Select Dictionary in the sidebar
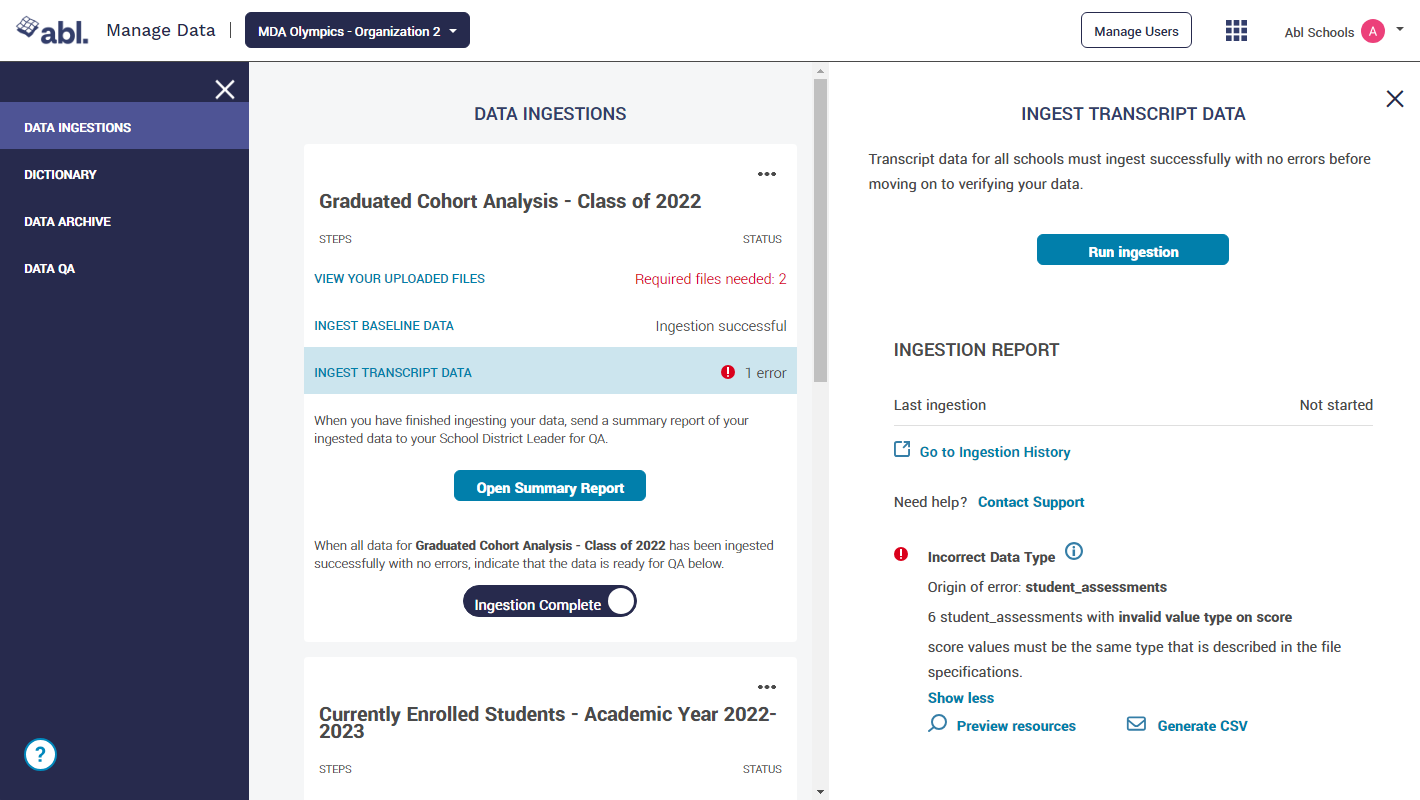The height and width of the screenshot is (800, 1420). (61, 174)
